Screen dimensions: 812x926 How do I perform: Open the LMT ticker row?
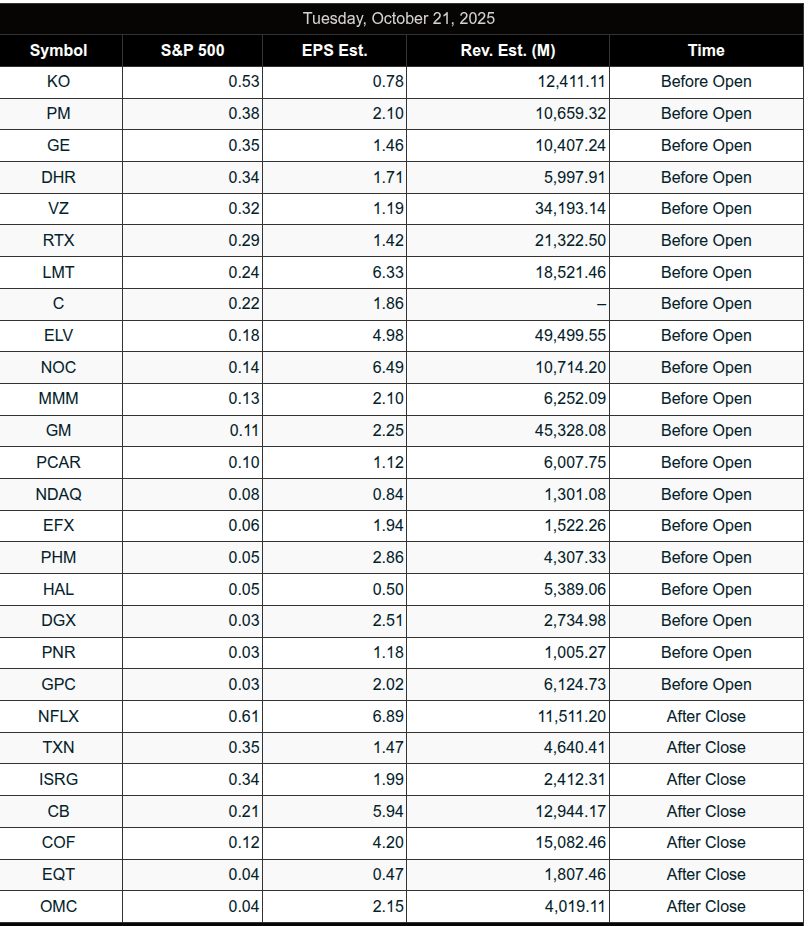coord(59,272)
